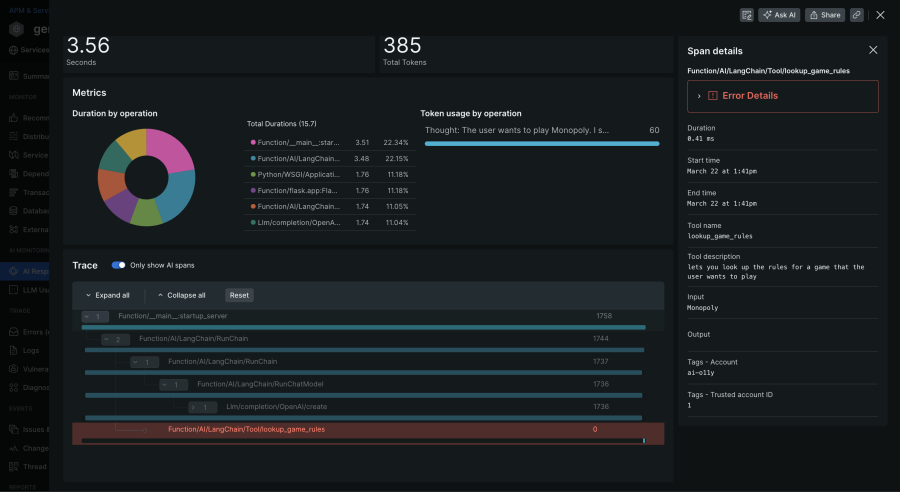Click the Share button in header
The height and width of the screenshot is (492, 900).
click(x=825, y=15)
